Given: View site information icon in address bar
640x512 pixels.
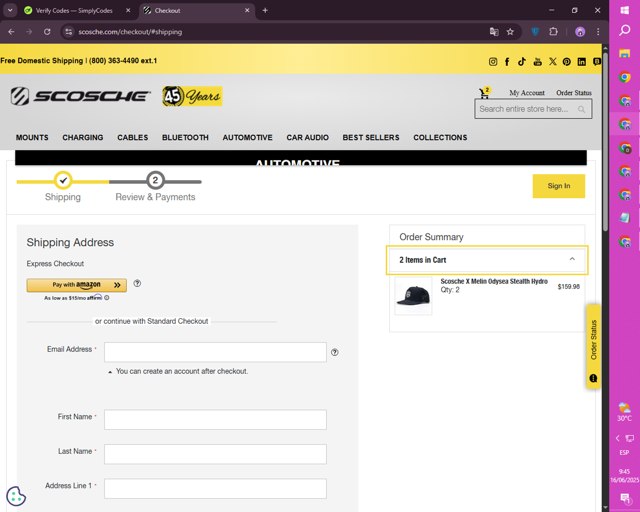Looking at the screenshot, I should tap(69, 32).
